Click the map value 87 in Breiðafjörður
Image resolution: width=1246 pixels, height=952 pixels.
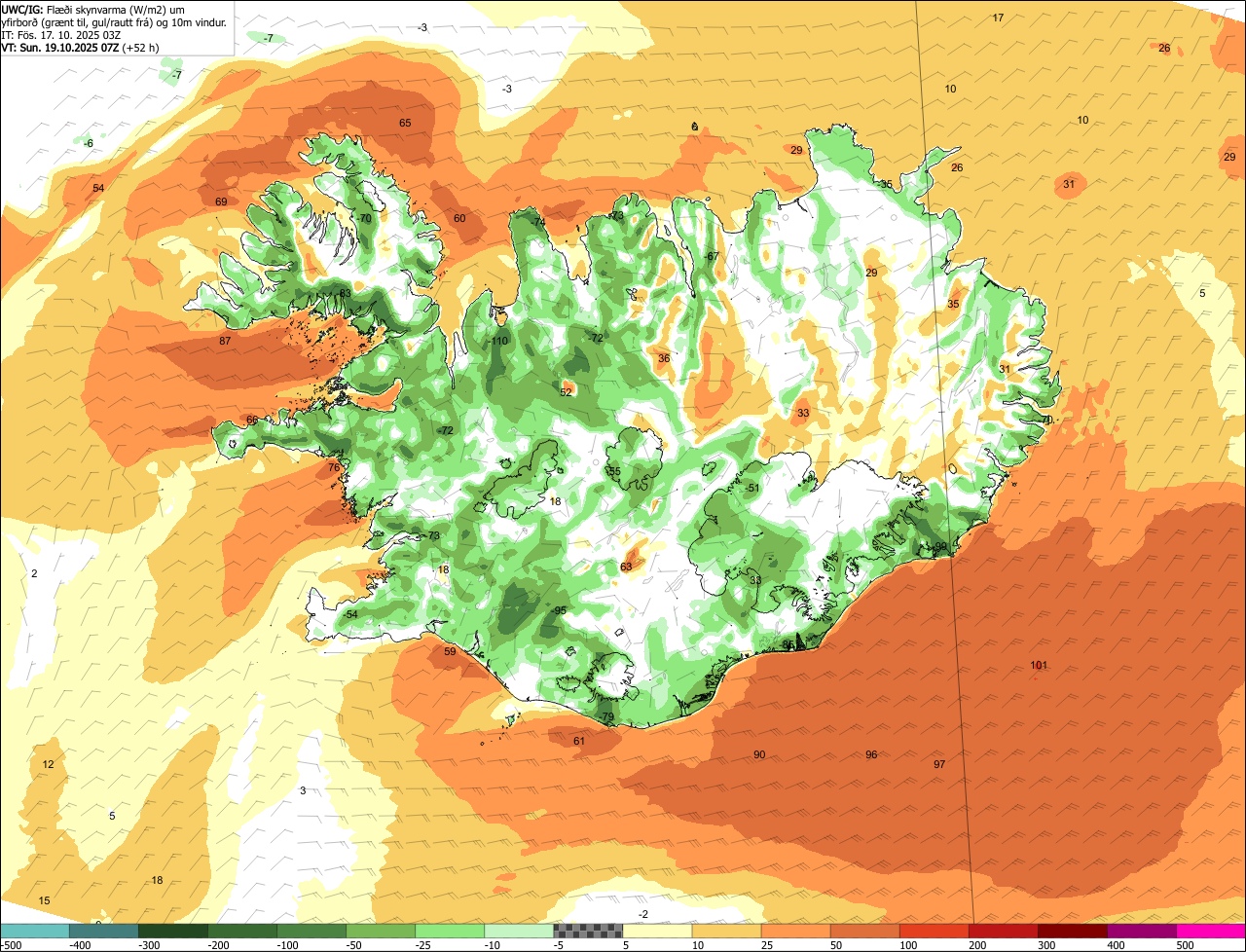(225, 341)
